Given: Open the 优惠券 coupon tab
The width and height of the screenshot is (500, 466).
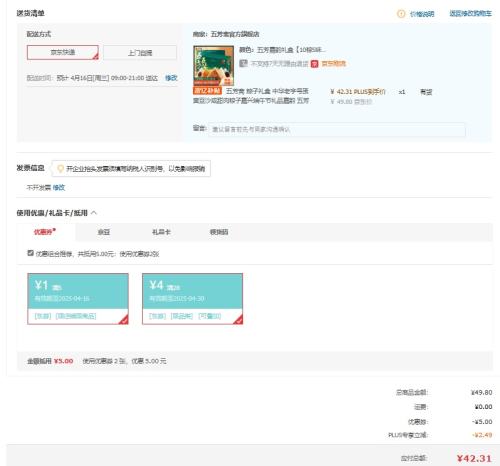Looking at the screenshot, I should click(45, 232).
